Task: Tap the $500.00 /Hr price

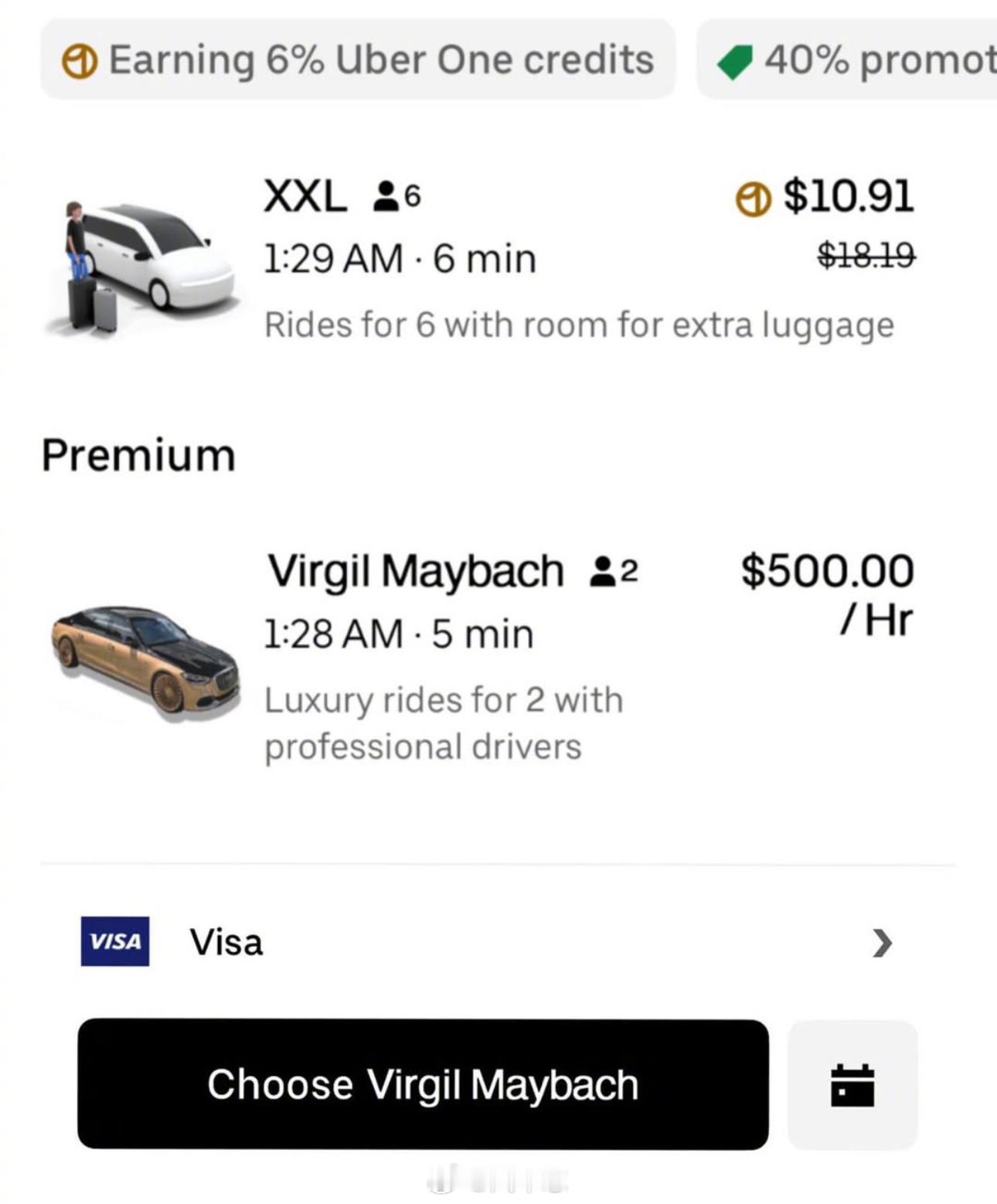Action: point(827,593)
